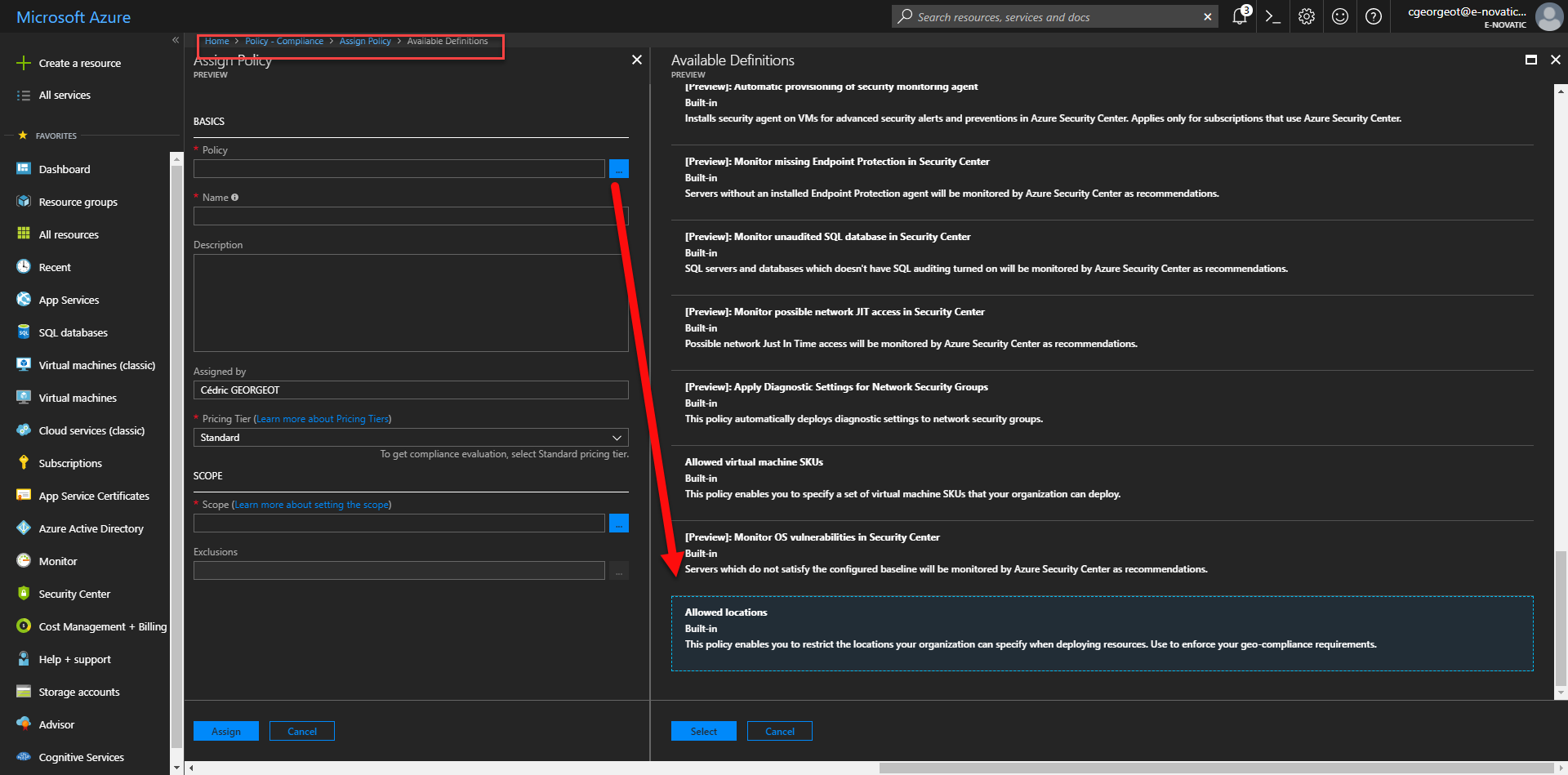Open portal settings gear icon
1568x775 pixels.
[1307, 16]
